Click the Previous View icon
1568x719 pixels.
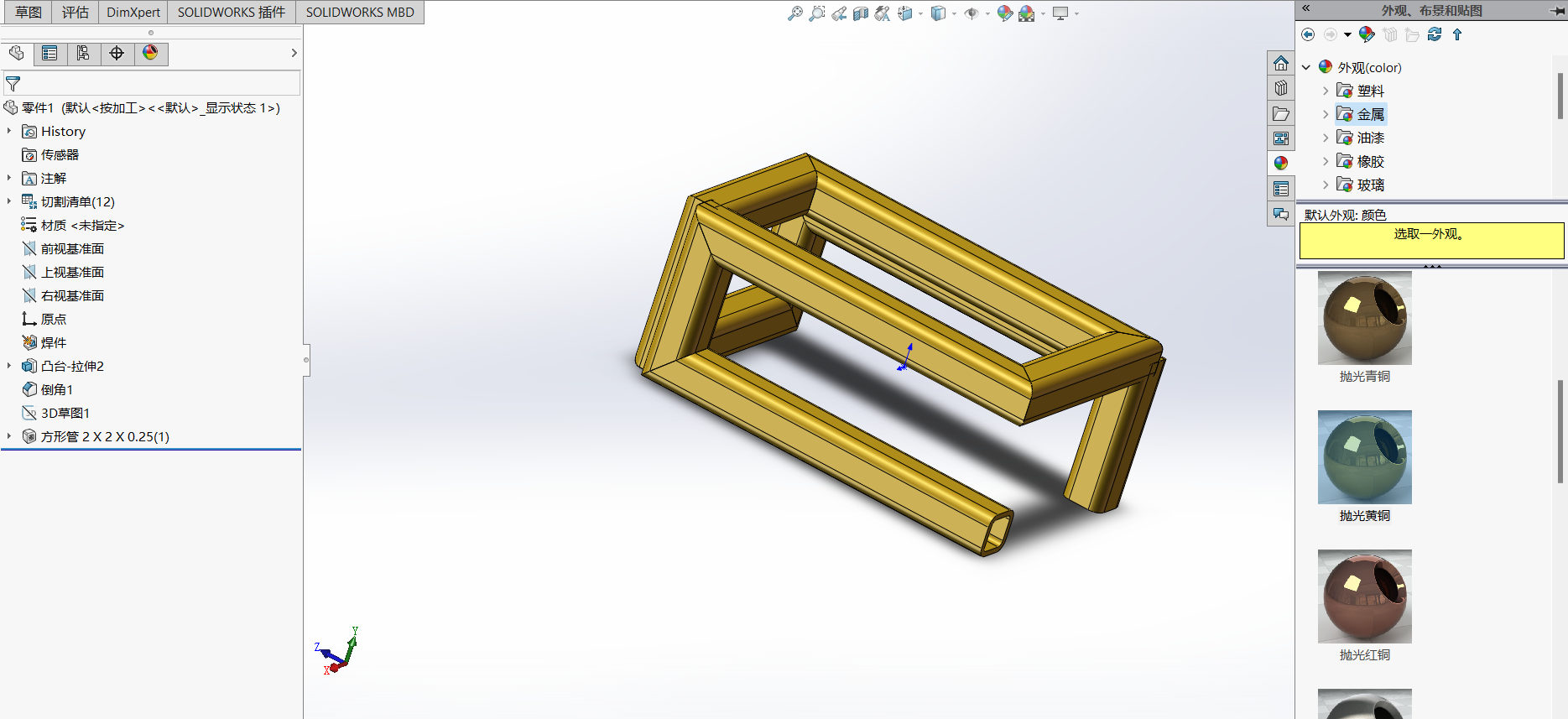pos(839,13)
